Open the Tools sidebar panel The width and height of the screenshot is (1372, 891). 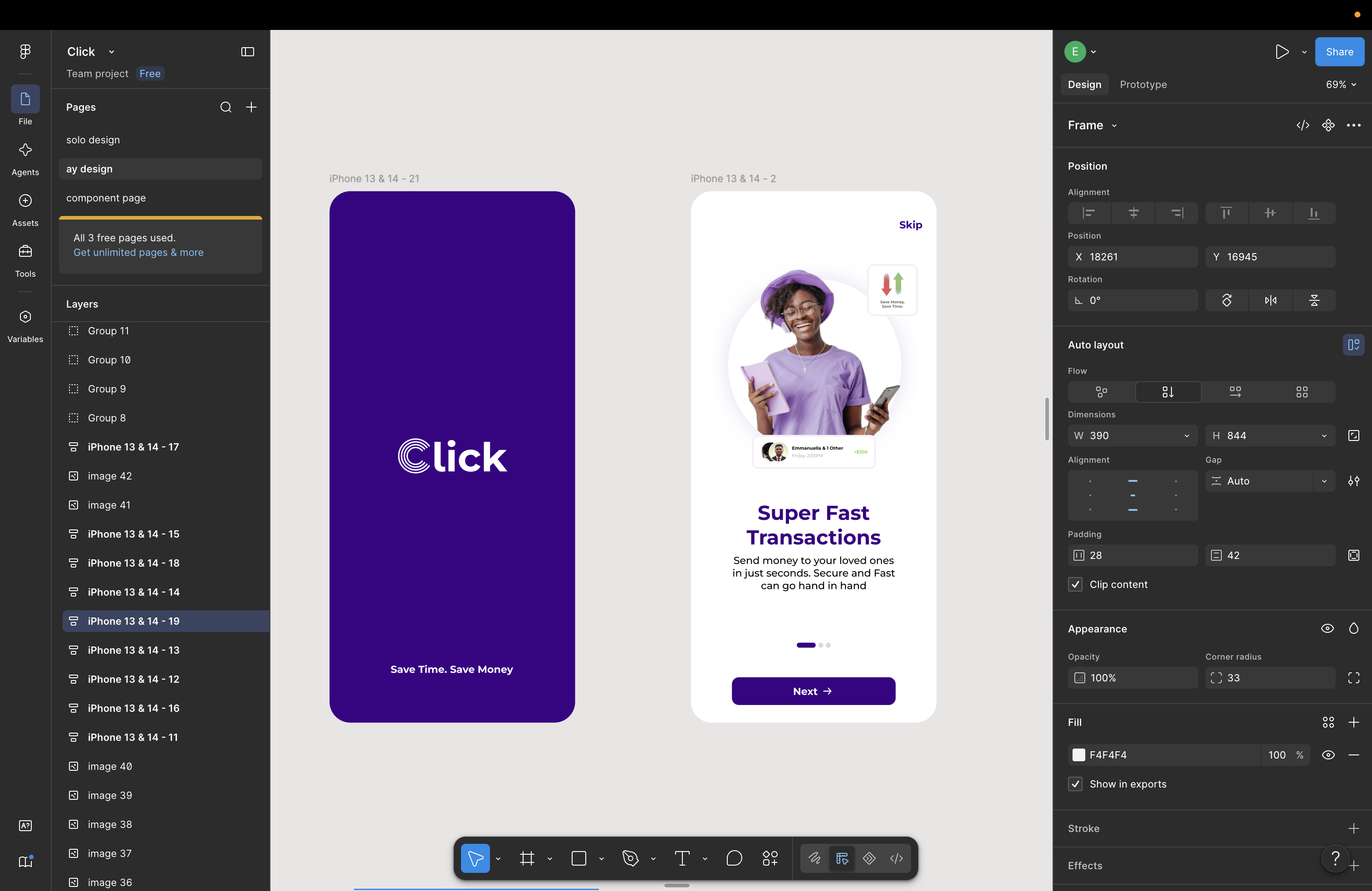(25, 260)
